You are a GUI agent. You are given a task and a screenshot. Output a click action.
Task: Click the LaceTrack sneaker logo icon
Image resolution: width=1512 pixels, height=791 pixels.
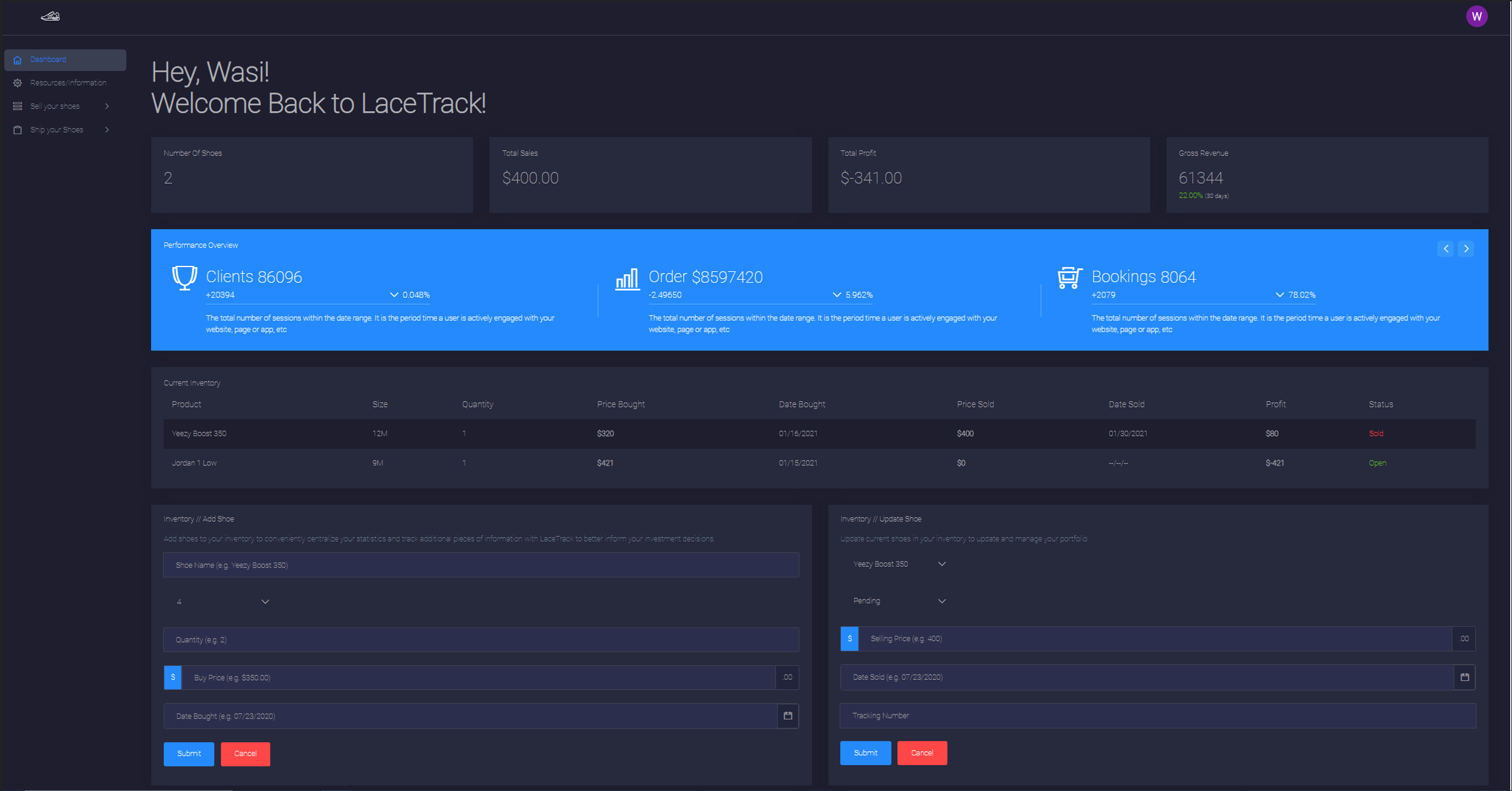pyautogui.click(x=50, y=16)
